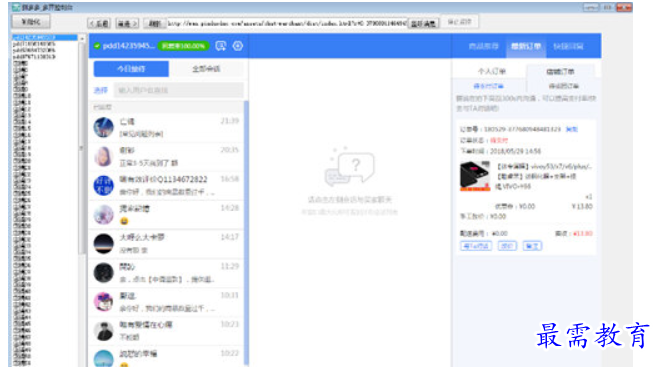658x367 pixels.
Task: Click the reply rate 100.00% green badge
Action: 183,46
